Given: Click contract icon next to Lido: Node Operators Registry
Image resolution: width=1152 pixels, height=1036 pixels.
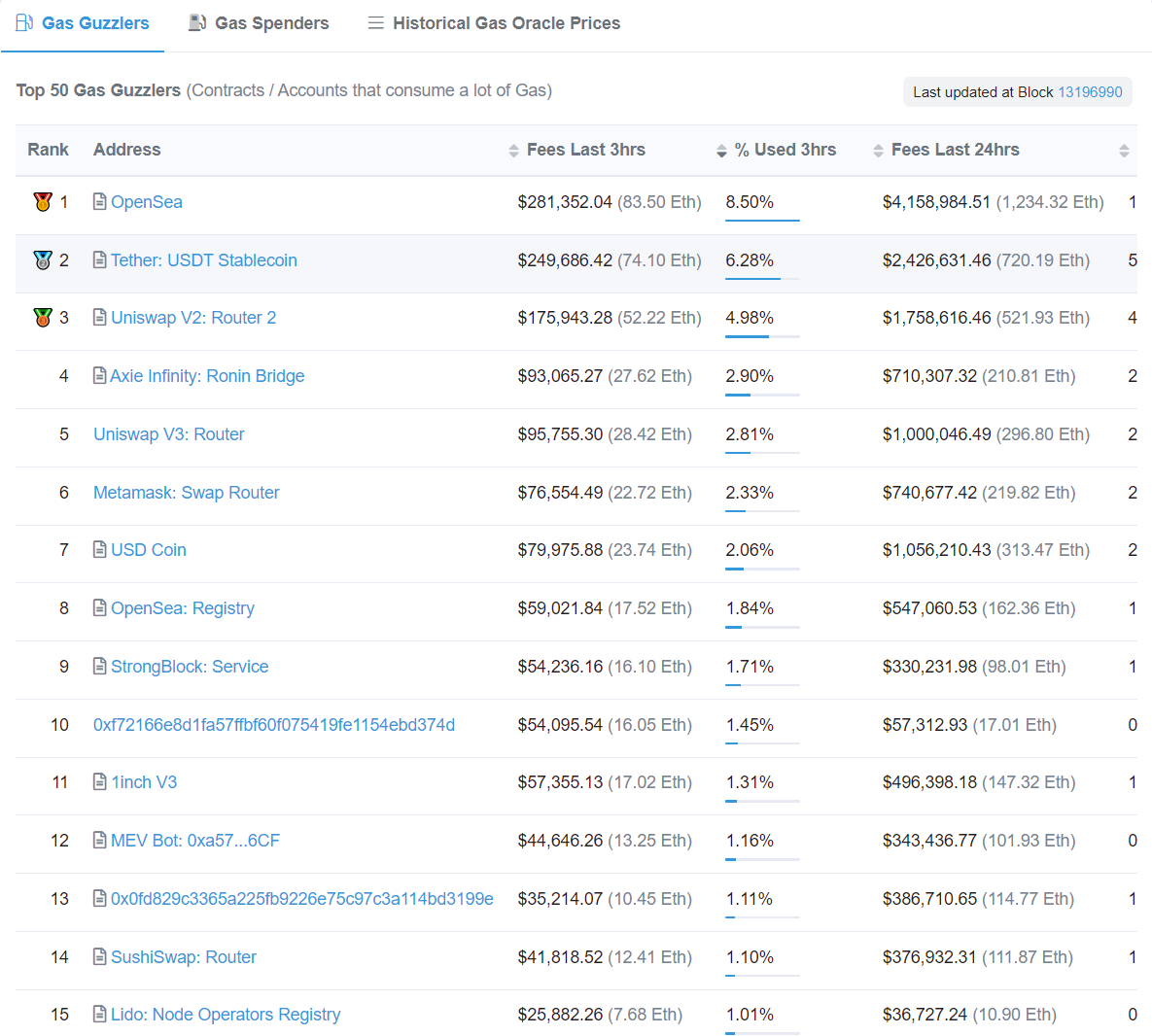Looking at the screenshot, I should (100, 1014).
